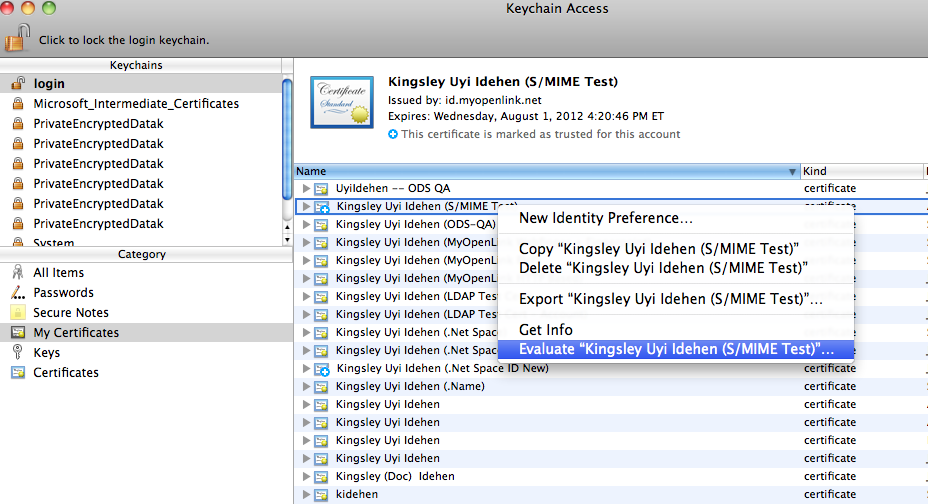Click the padlock icon to lock login keychain
Viewport: 928px width, 504px height.
pos(18,38)
